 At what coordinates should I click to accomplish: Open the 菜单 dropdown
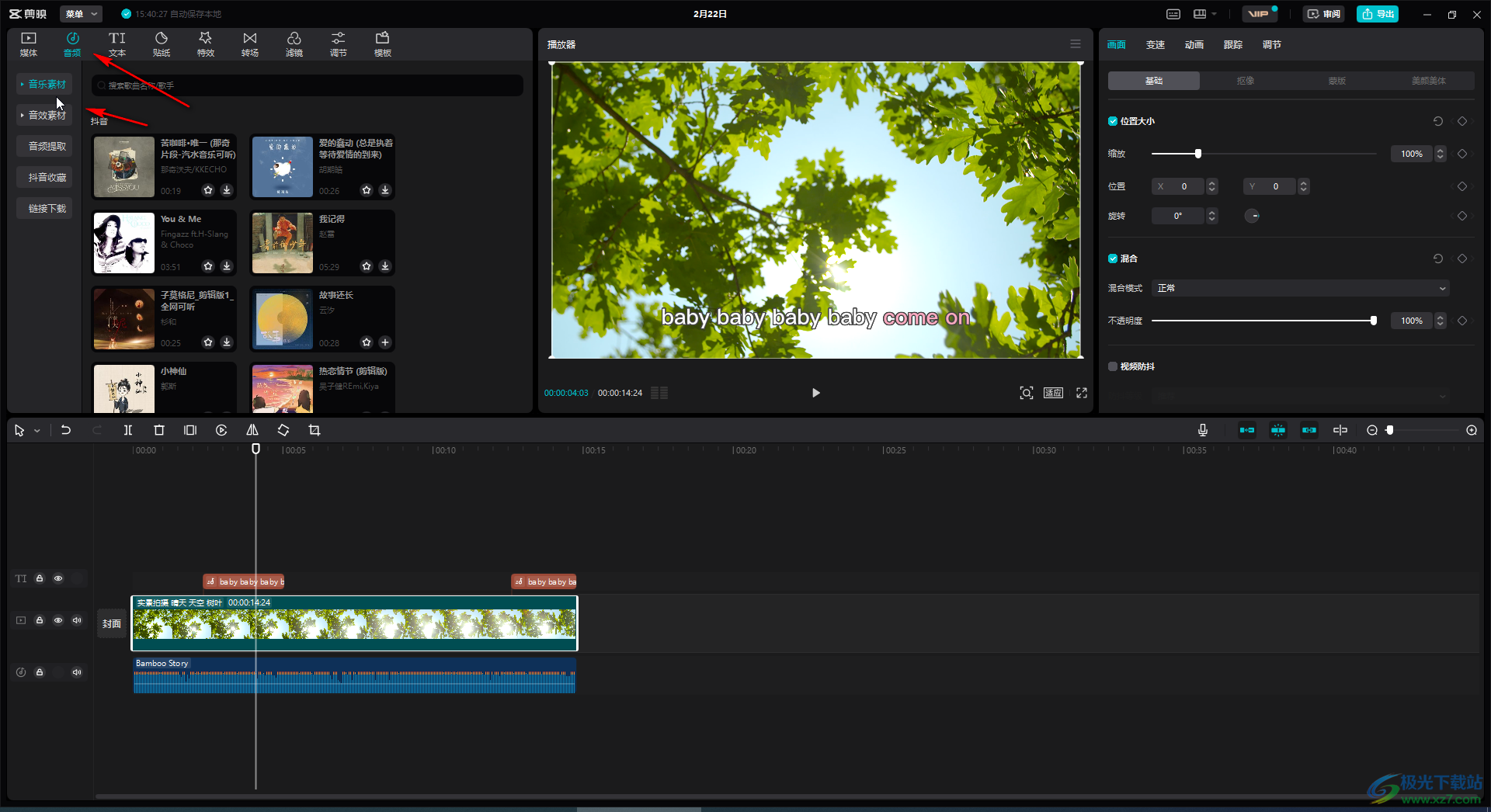click(81, 14)
